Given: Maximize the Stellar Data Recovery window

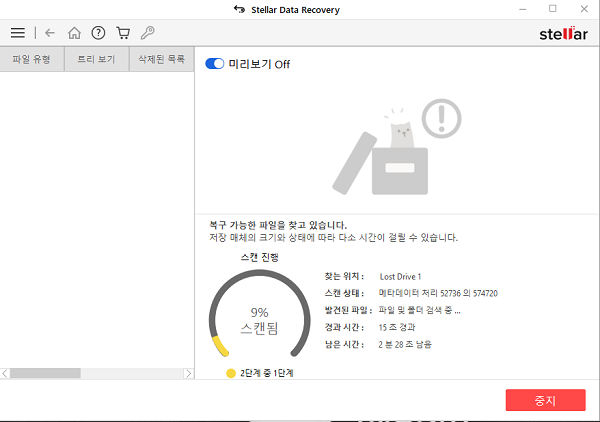Looking at the screenshot, I should 553,9.
